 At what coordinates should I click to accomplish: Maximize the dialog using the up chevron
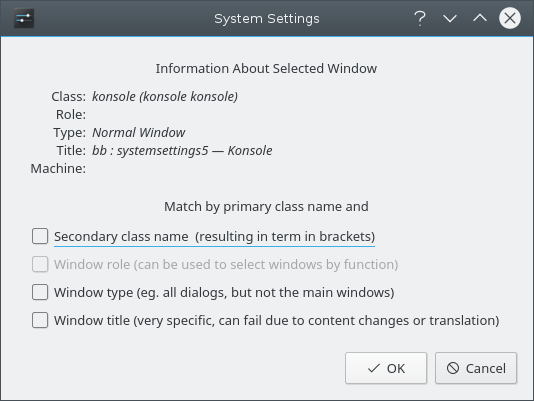480,18
